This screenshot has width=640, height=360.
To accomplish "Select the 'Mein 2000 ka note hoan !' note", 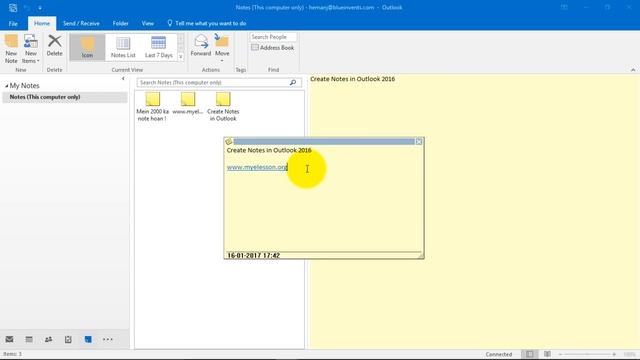I will 153,107.
